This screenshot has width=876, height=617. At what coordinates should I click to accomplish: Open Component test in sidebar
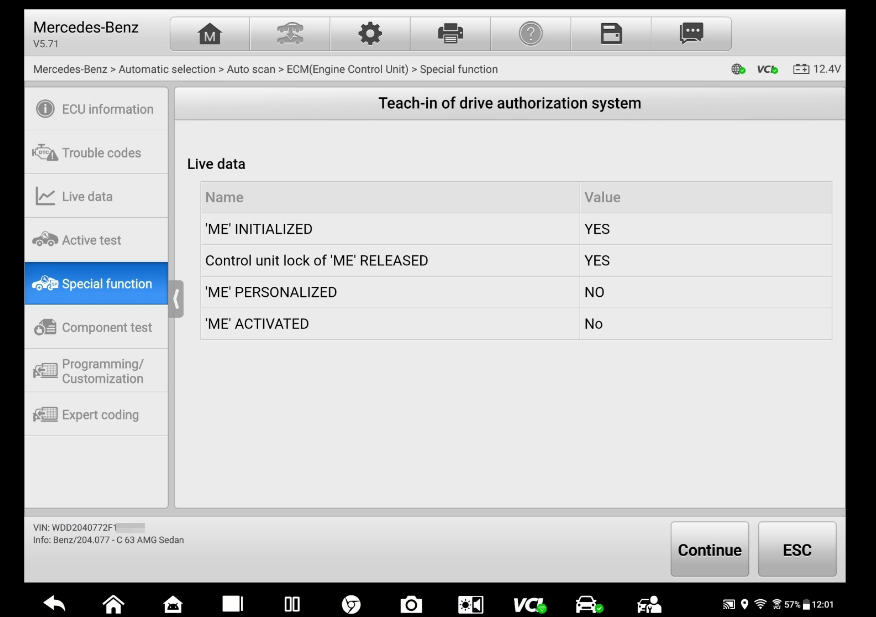(96, 327)
